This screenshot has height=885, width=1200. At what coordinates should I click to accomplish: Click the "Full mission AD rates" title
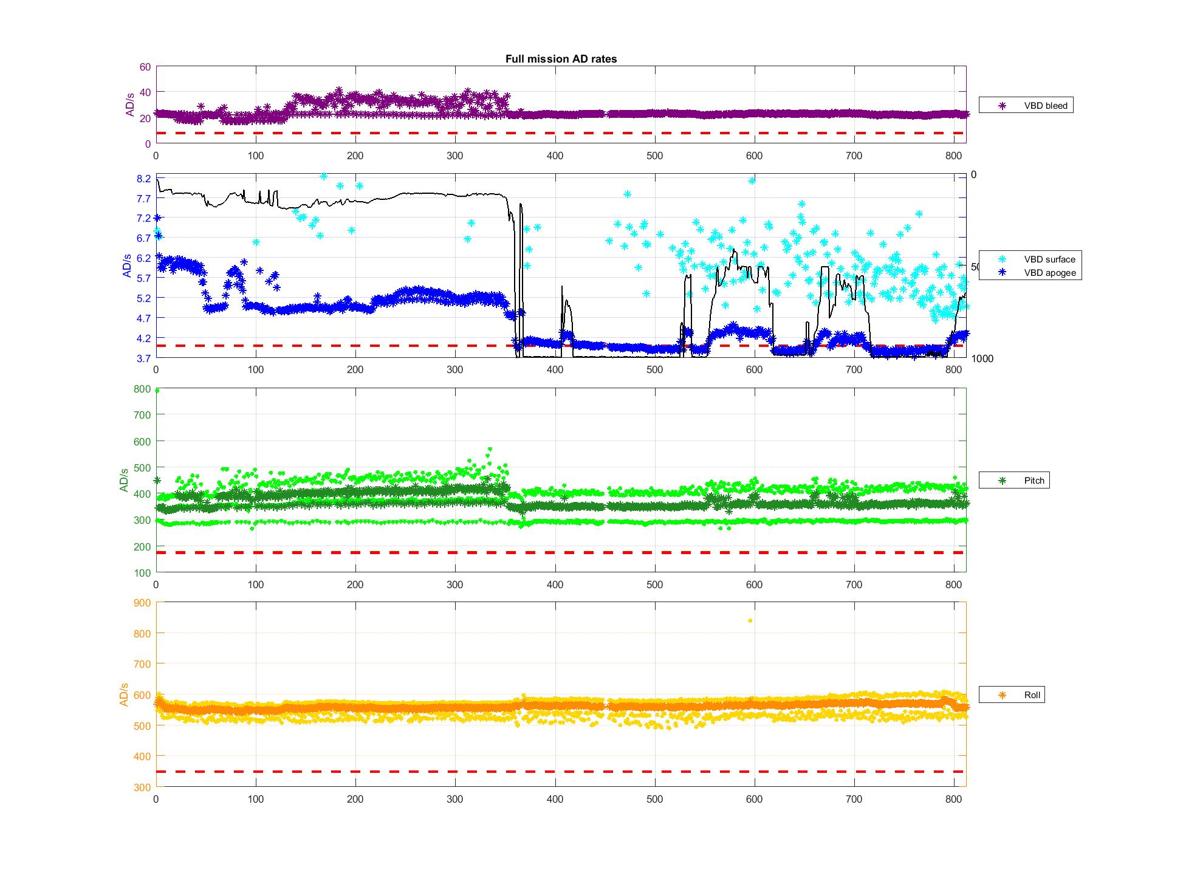560,59
